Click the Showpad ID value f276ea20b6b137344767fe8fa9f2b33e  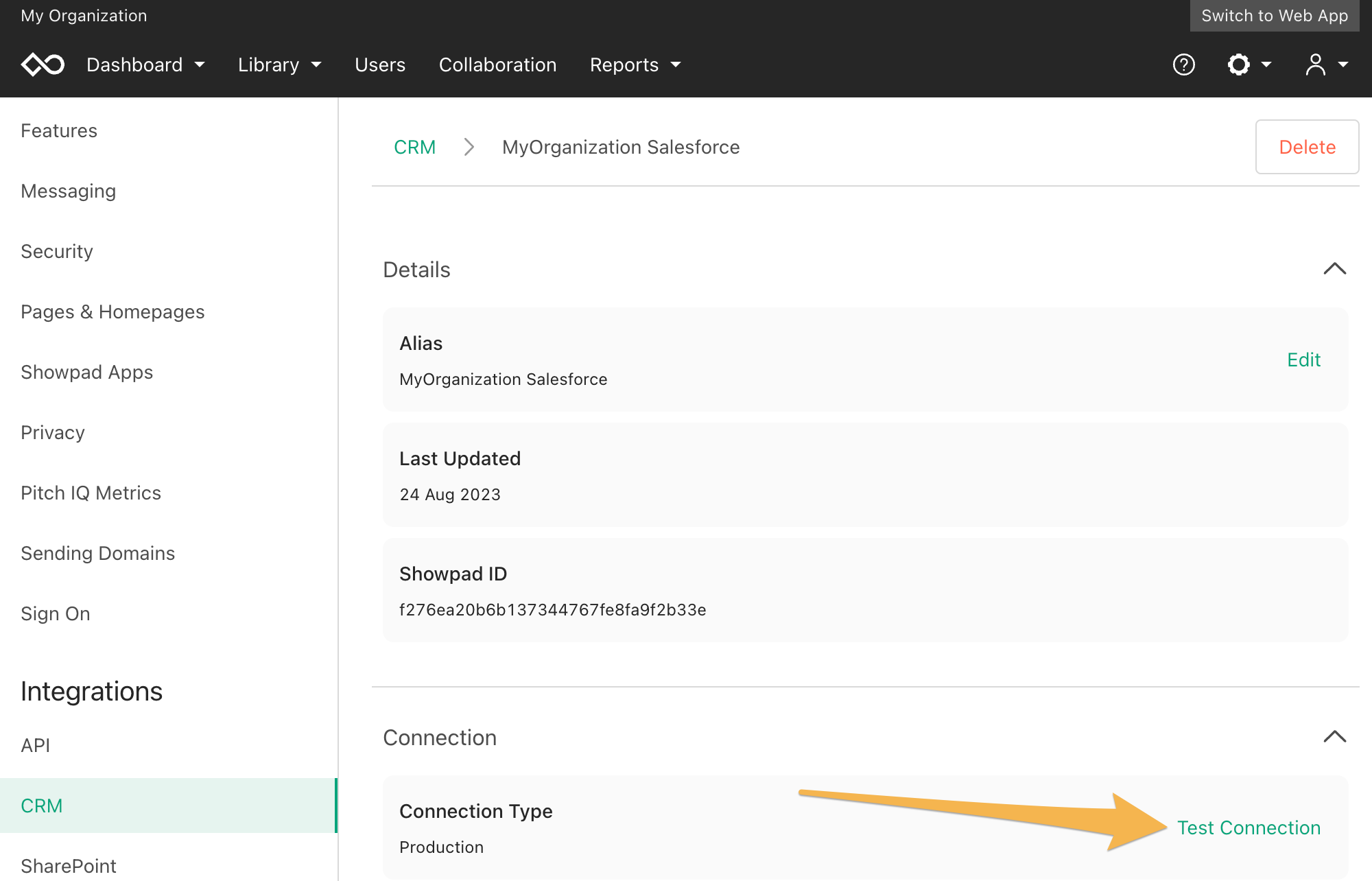pyautogui.click(x=553, y=609)
